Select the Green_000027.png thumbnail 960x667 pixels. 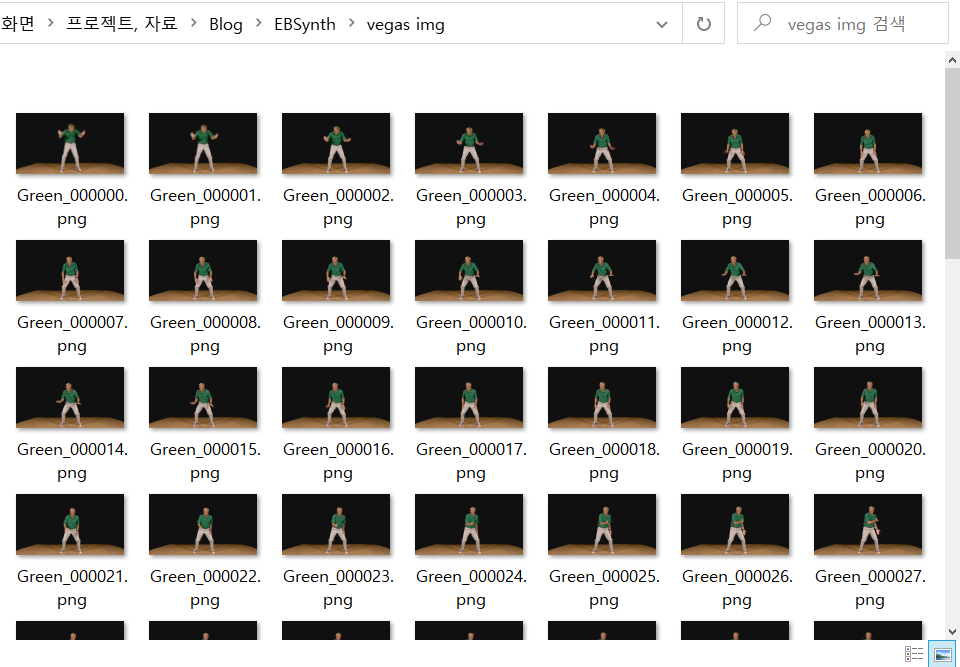click(868, 524)
